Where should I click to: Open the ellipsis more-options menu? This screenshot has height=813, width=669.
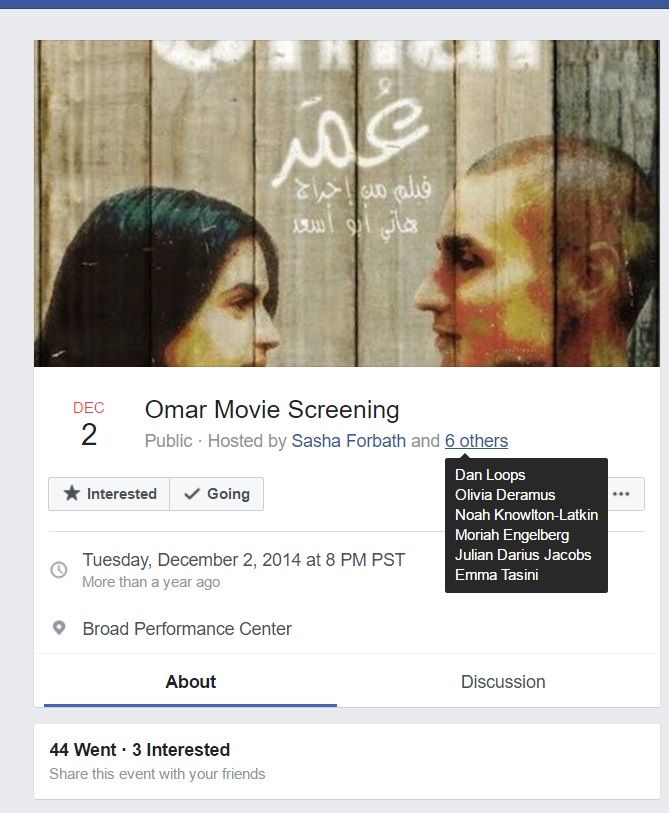point(622,493)
